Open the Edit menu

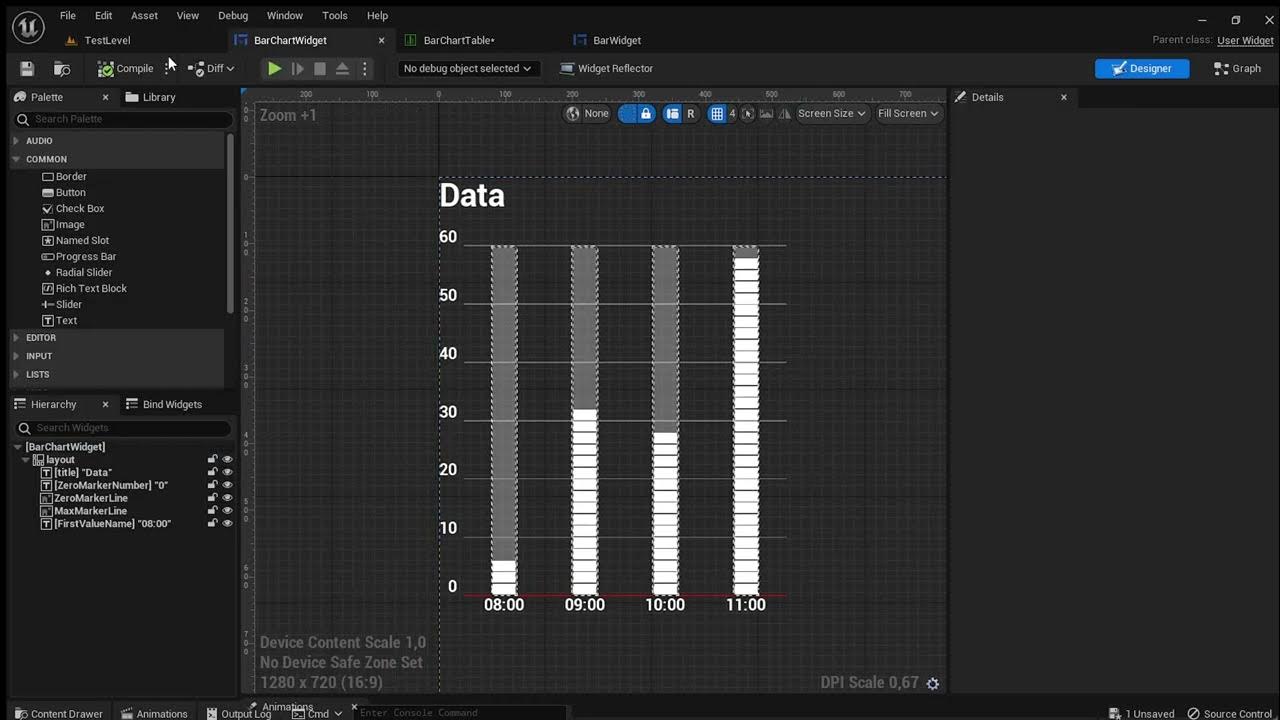tap(103, 15)
